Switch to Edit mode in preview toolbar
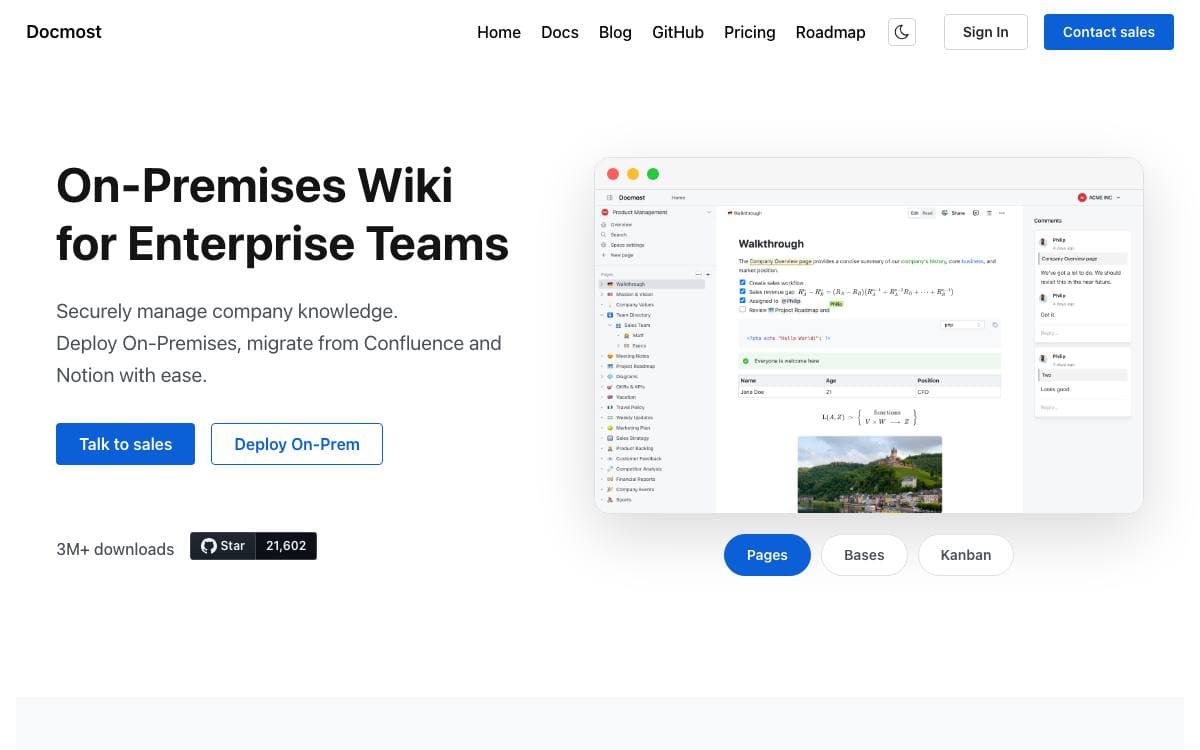Screen dimensions: 1200x750 pos(915,213)
